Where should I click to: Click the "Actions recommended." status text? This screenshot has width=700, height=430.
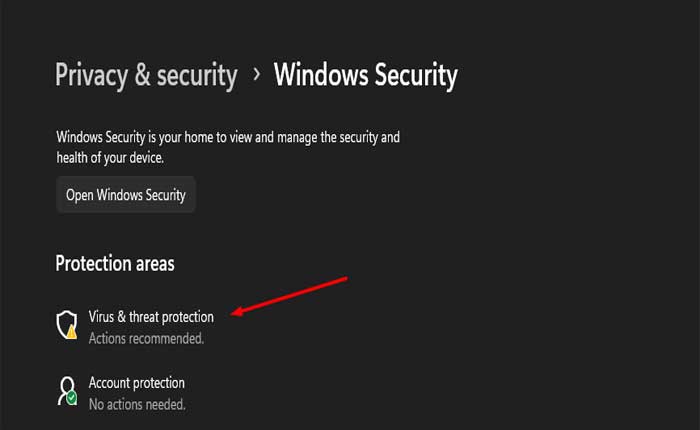[x=146, y=339]
